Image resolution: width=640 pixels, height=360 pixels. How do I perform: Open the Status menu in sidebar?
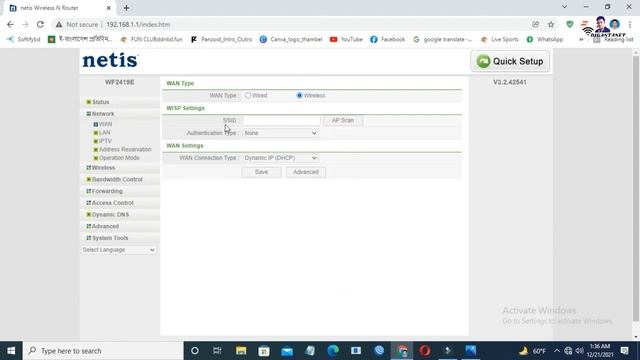click(100, 102)
